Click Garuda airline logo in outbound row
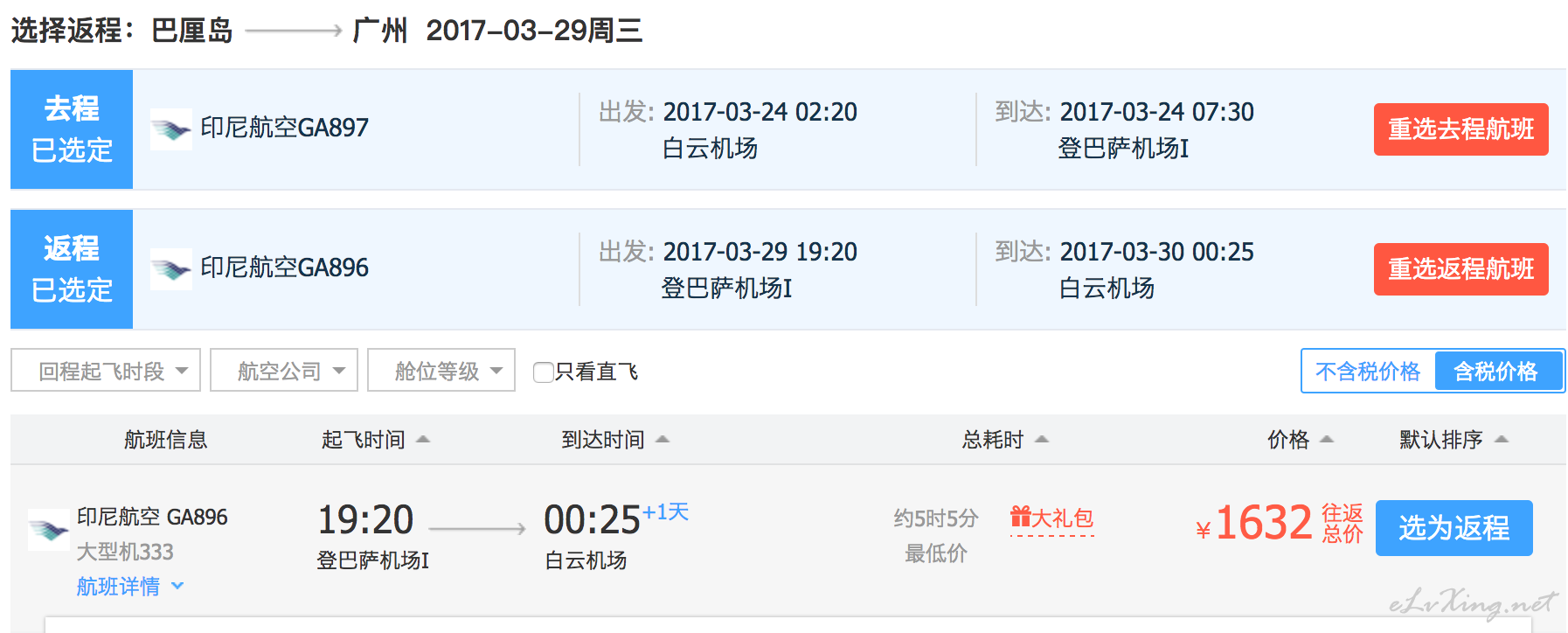The image size is (1568, 633). point(171,129)
